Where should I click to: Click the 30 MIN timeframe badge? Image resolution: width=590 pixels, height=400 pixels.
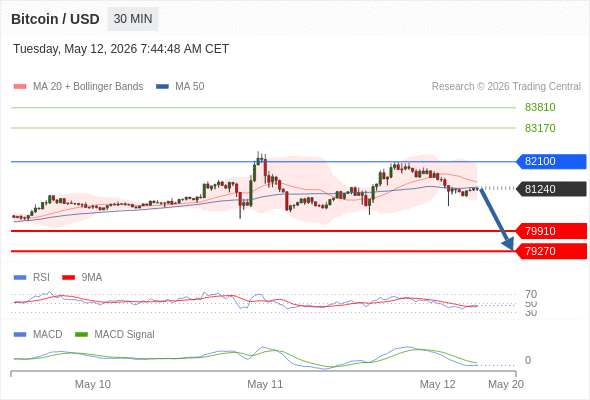133,19
